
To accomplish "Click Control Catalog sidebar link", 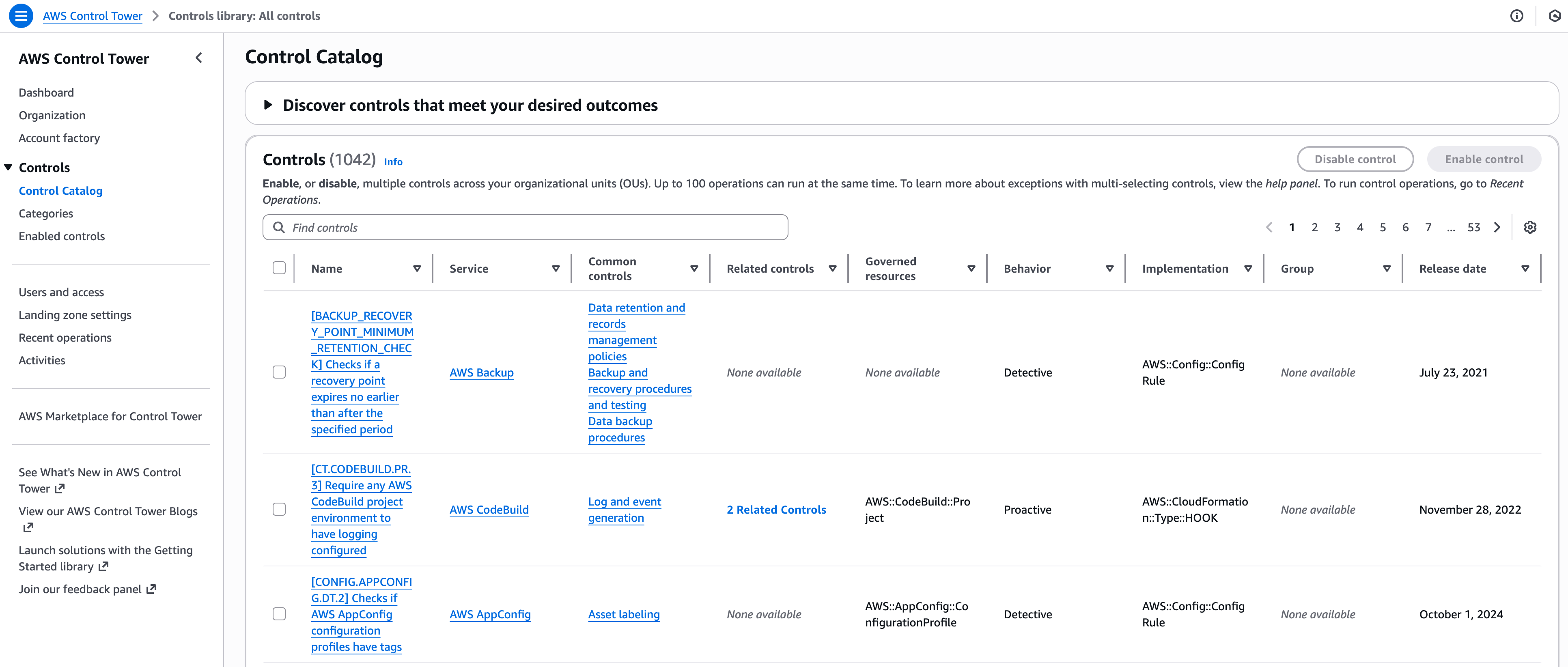I will click(x=60, y=191).
